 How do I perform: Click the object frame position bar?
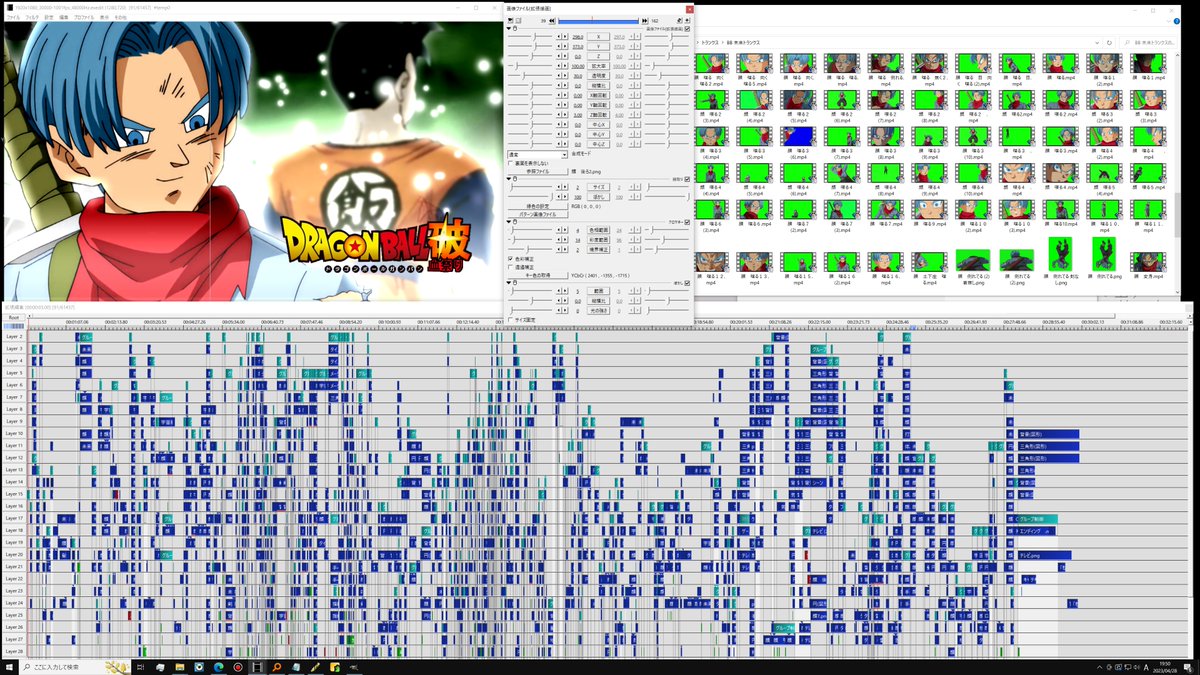point(598,20)
